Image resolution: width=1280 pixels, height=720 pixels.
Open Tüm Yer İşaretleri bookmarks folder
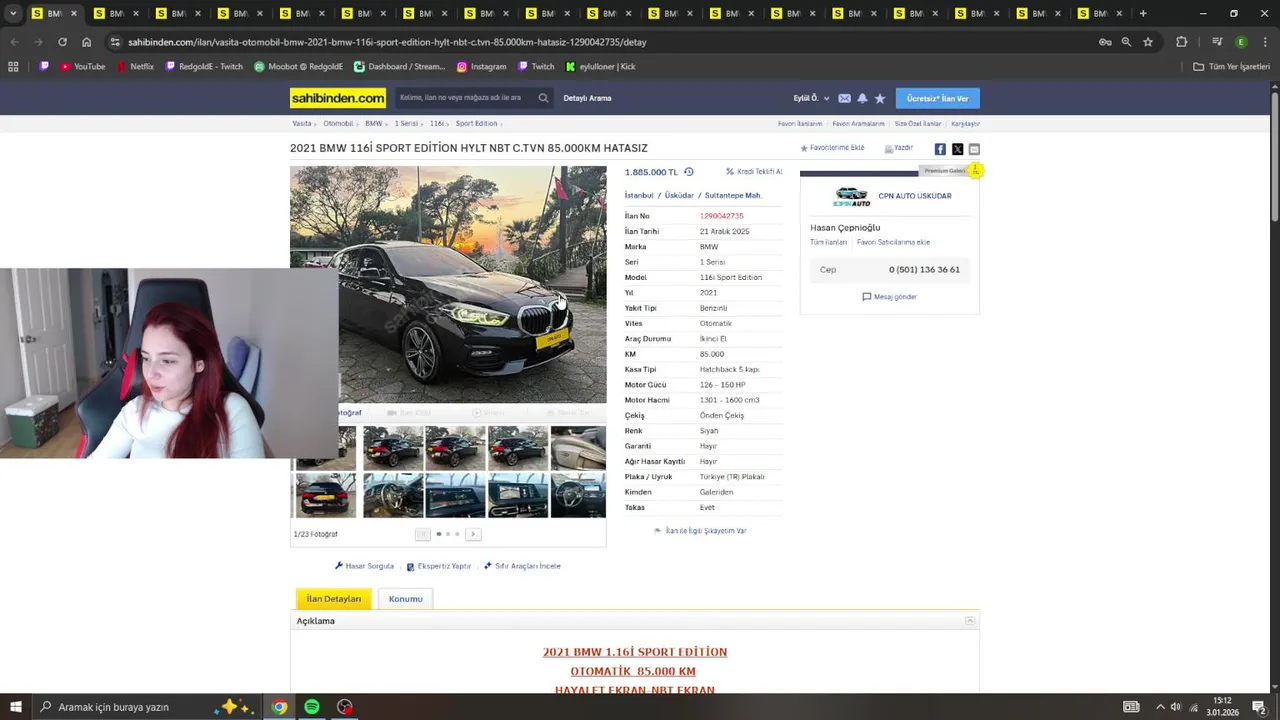[1231, 66]
